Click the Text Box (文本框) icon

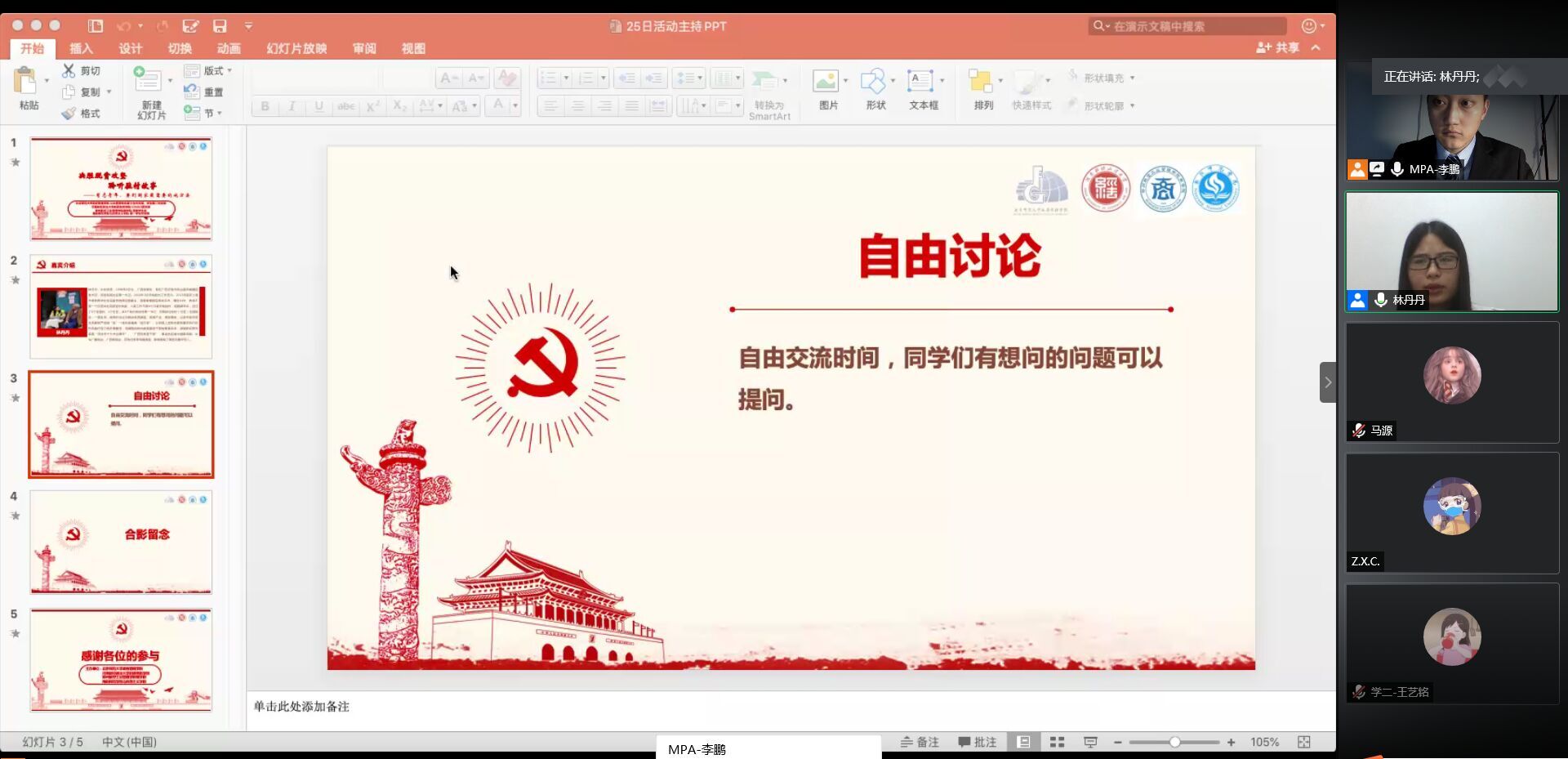[920, 82]
